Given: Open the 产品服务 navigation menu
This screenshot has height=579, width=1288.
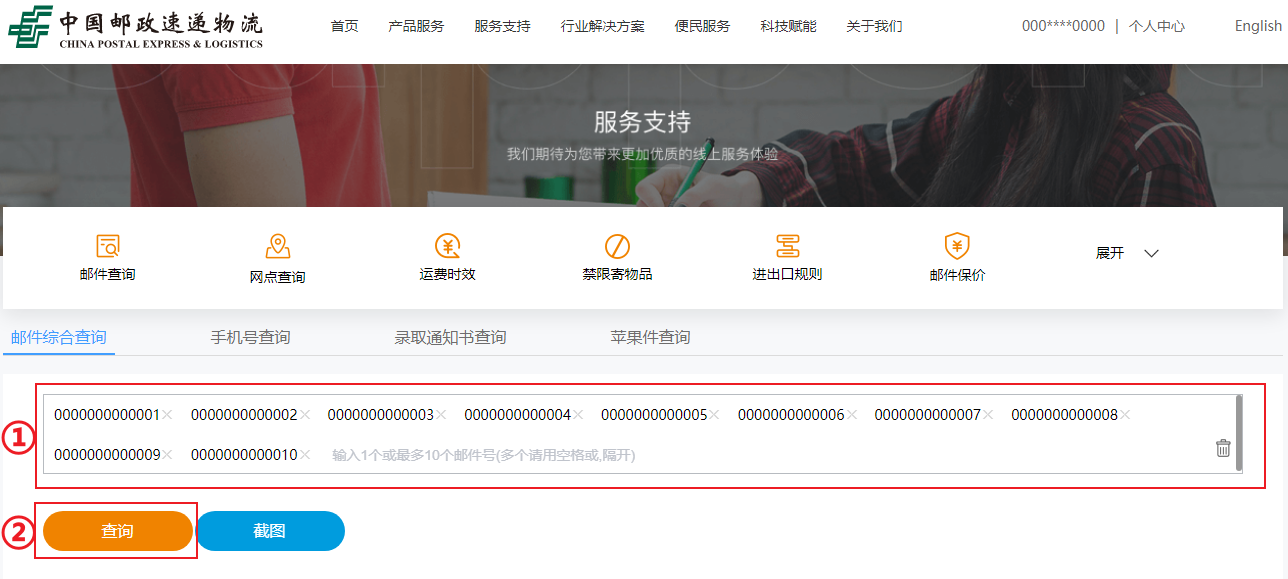Looking at the screenshot, I should [x=416, y=26].
